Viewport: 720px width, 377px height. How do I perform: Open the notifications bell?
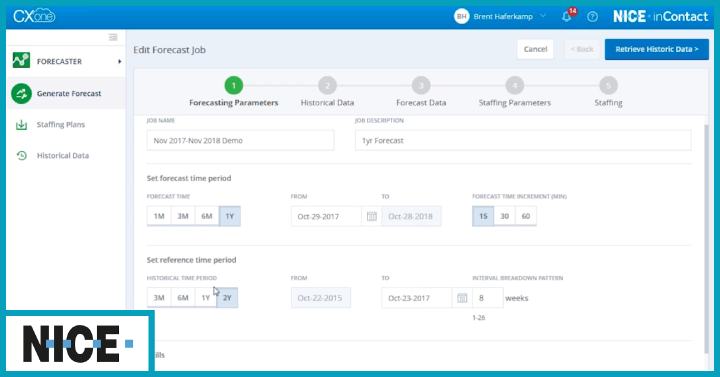(x=567, y=17)
